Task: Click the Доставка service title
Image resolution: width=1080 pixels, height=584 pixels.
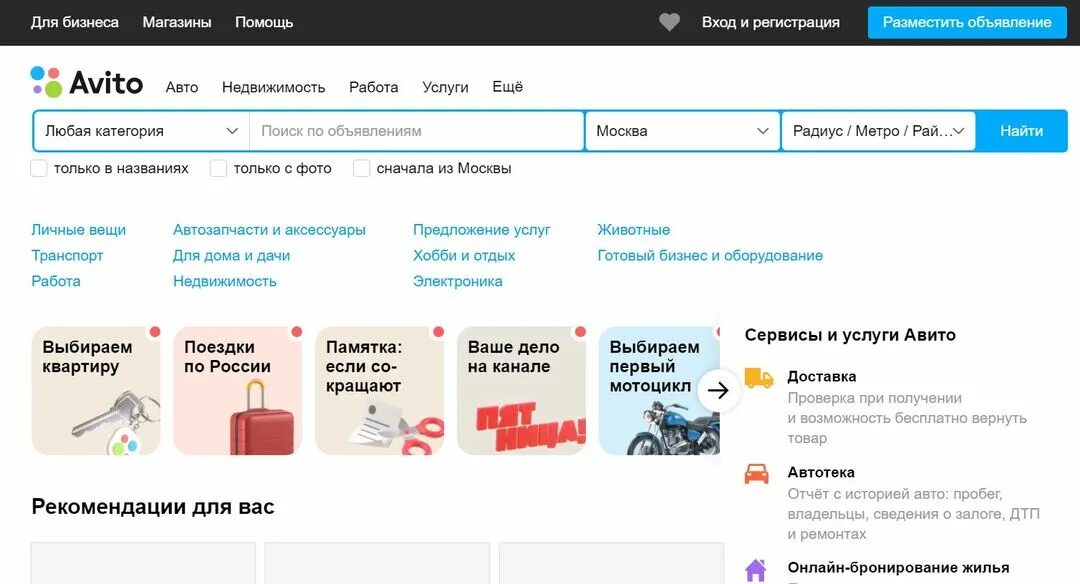Action: [x=822, y=377]
